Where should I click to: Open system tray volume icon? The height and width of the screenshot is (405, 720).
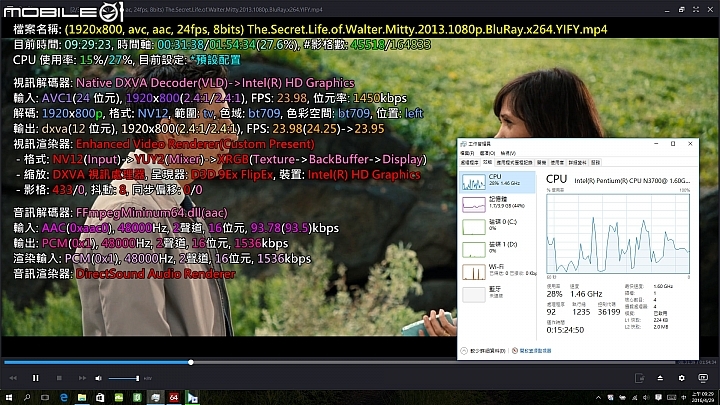click(646, 398)
